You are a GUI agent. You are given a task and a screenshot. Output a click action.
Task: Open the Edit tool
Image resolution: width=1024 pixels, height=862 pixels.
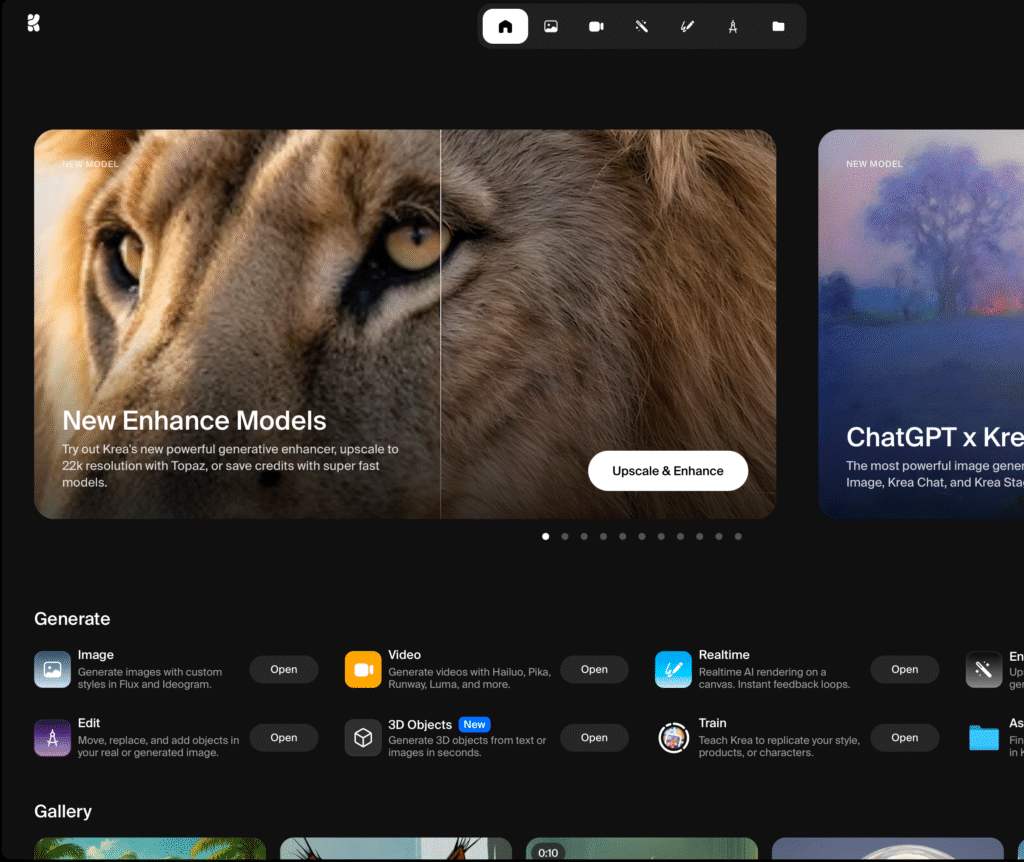(x=283, y=737)
